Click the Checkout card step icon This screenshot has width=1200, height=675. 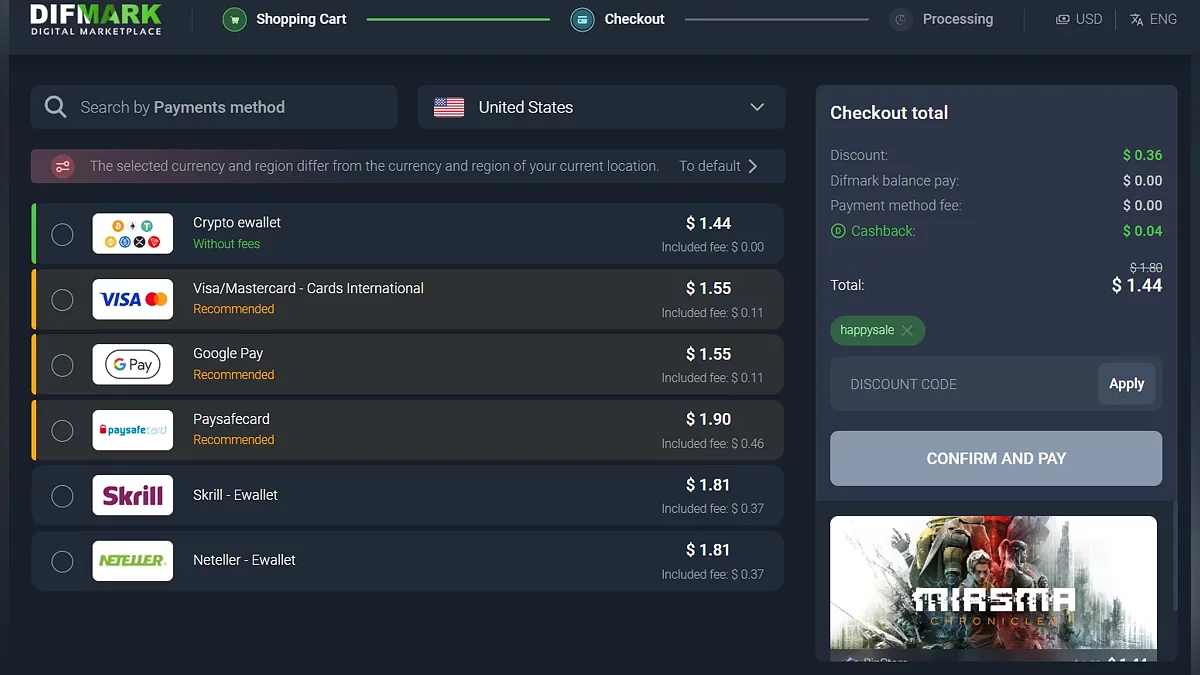pos(582,19)
